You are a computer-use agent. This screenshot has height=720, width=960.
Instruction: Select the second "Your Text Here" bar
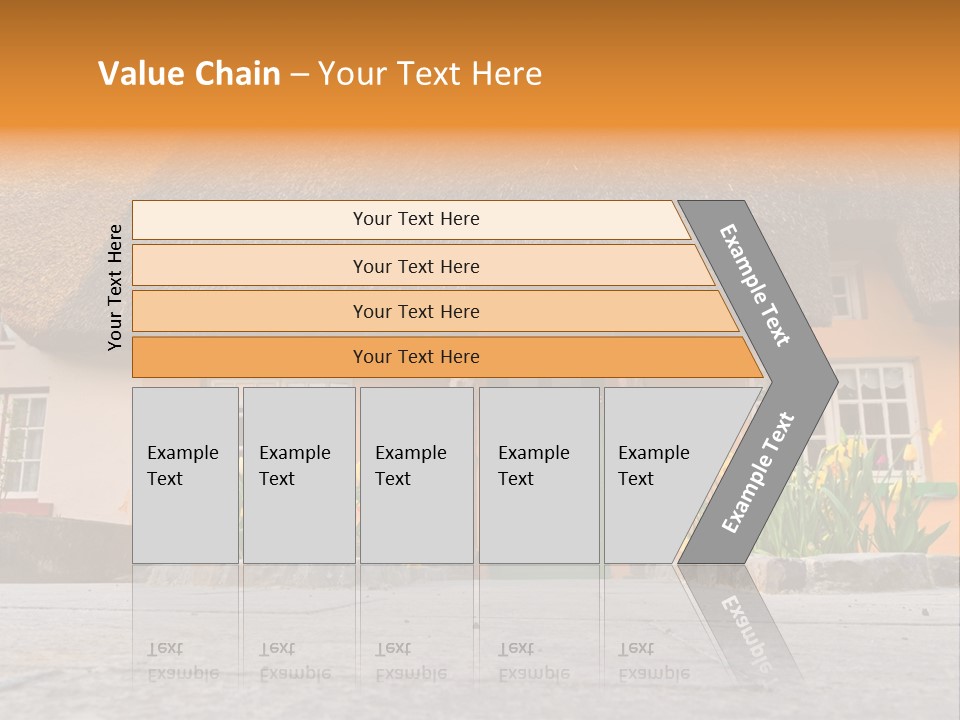tap(416, 266)
